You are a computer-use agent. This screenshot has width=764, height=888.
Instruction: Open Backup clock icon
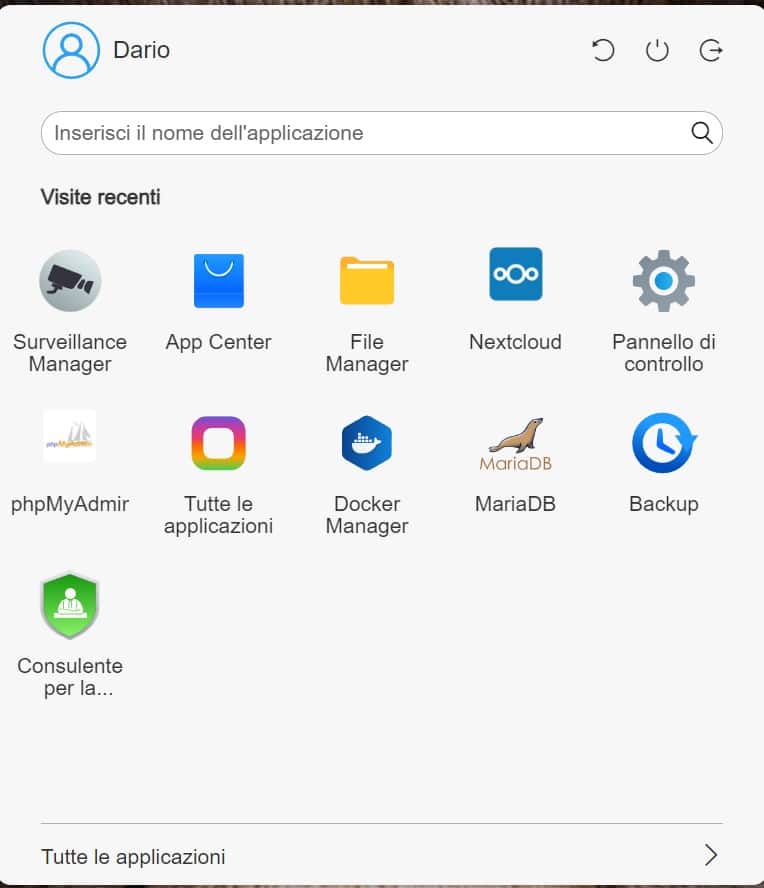point(664,443)
